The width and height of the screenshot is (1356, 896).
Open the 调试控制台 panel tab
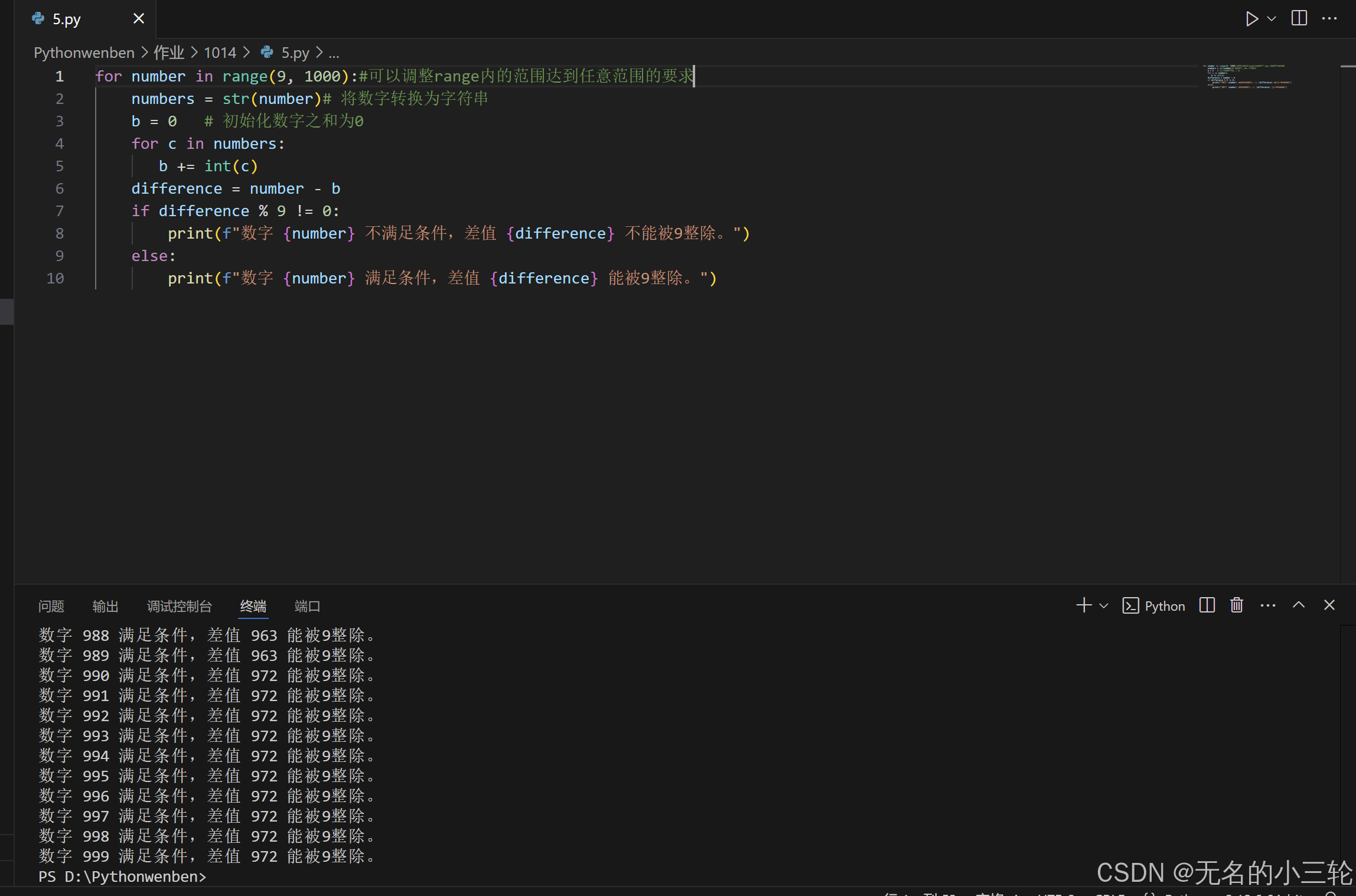pyautogui.click(x=179, y=606)
